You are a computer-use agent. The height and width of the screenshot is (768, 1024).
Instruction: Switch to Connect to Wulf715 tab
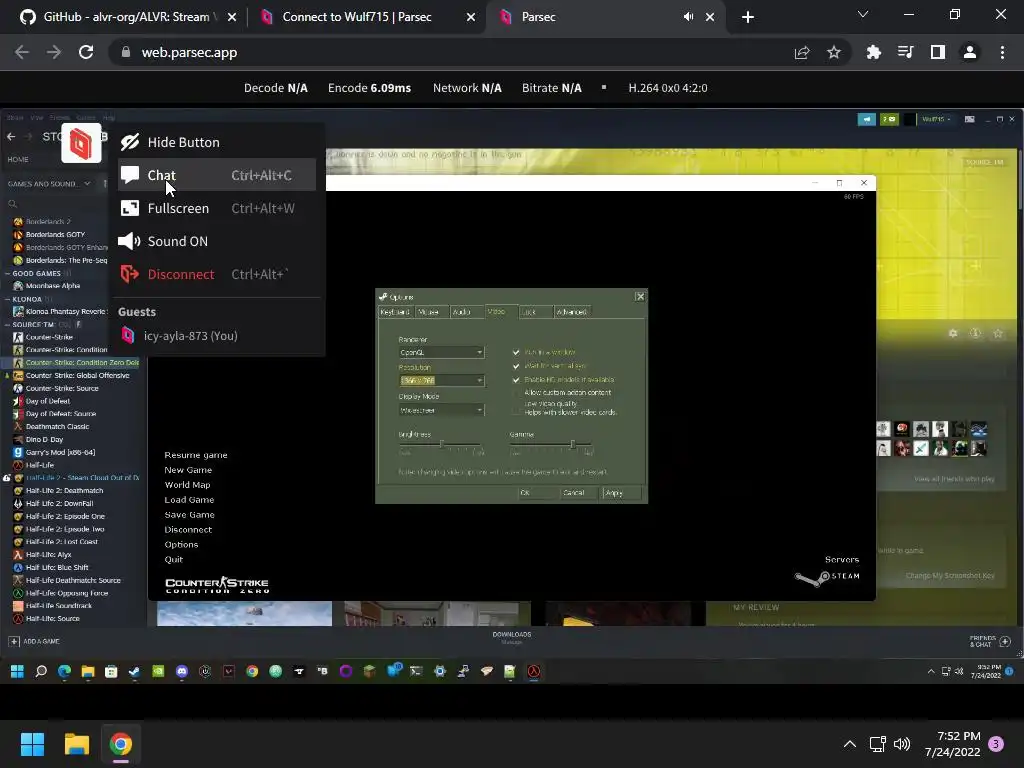click(357, 17)
